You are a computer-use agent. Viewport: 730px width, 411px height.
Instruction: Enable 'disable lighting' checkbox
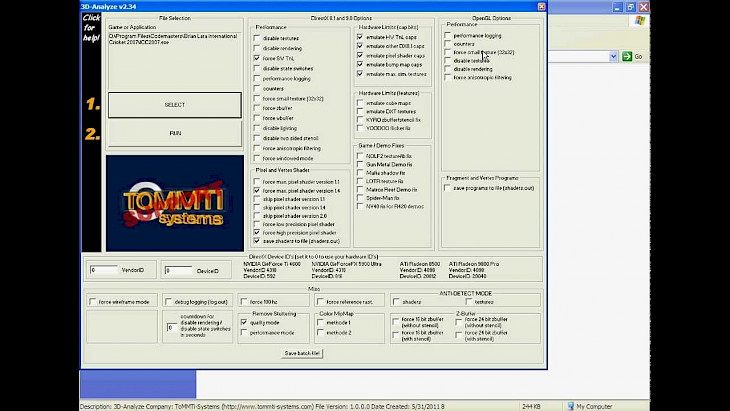pos(257,128)
